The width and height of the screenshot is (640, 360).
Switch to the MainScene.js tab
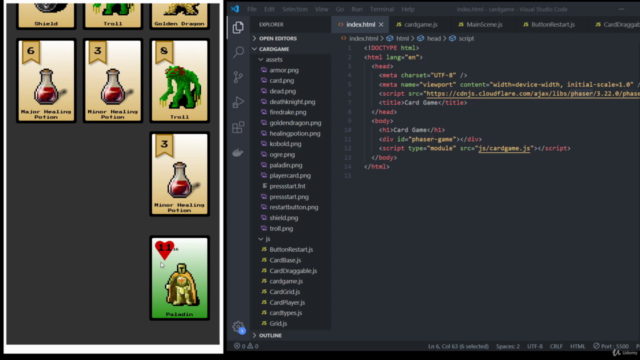(x=480, y=24)
